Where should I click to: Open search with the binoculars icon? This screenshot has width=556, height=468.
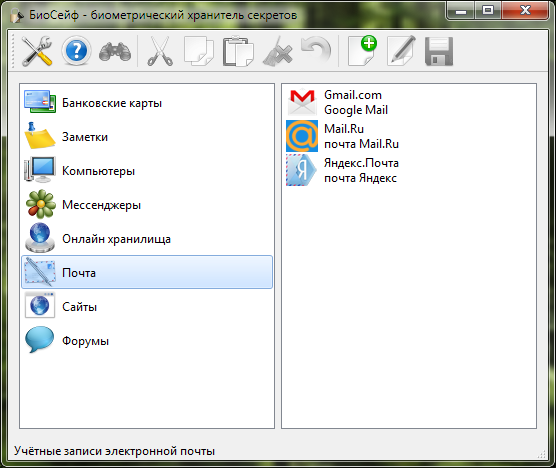click(115, 52)
